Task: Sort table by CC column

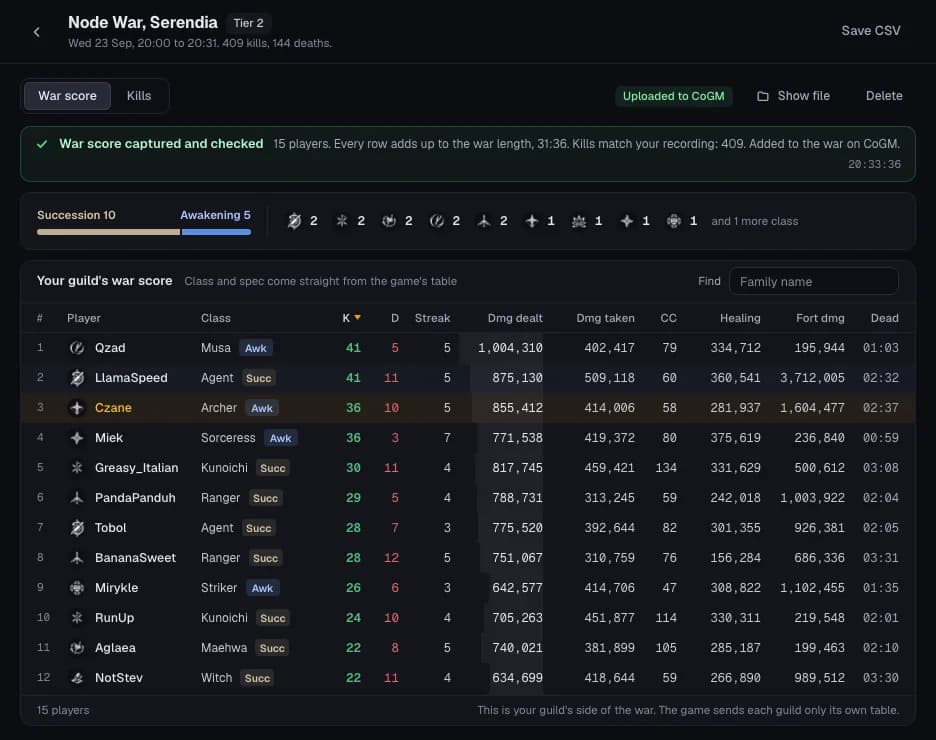Action: (x=669, y=318)
